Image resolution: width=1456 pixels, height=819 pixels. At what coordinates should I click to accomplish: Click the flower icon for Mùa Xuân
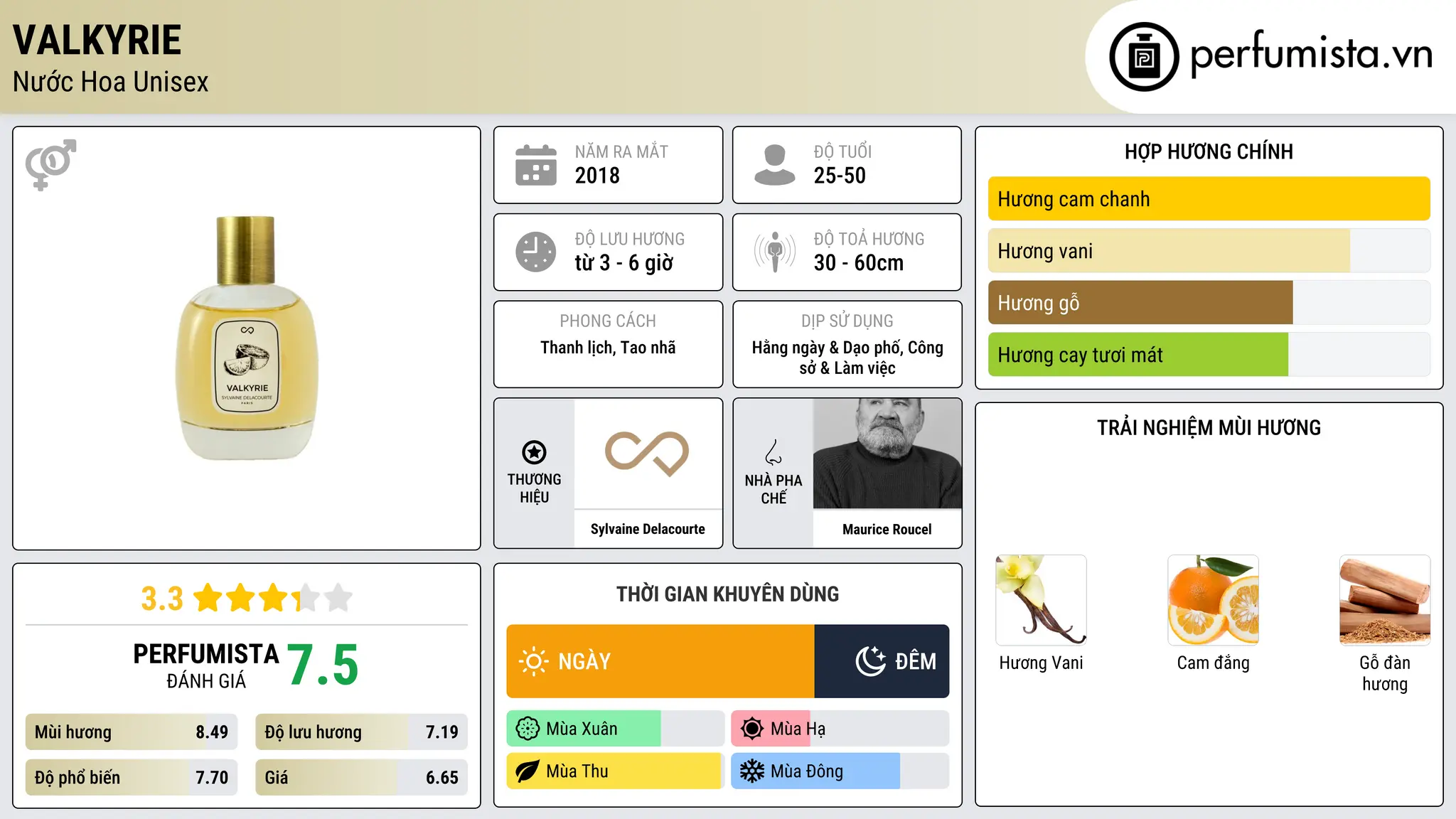528,729
